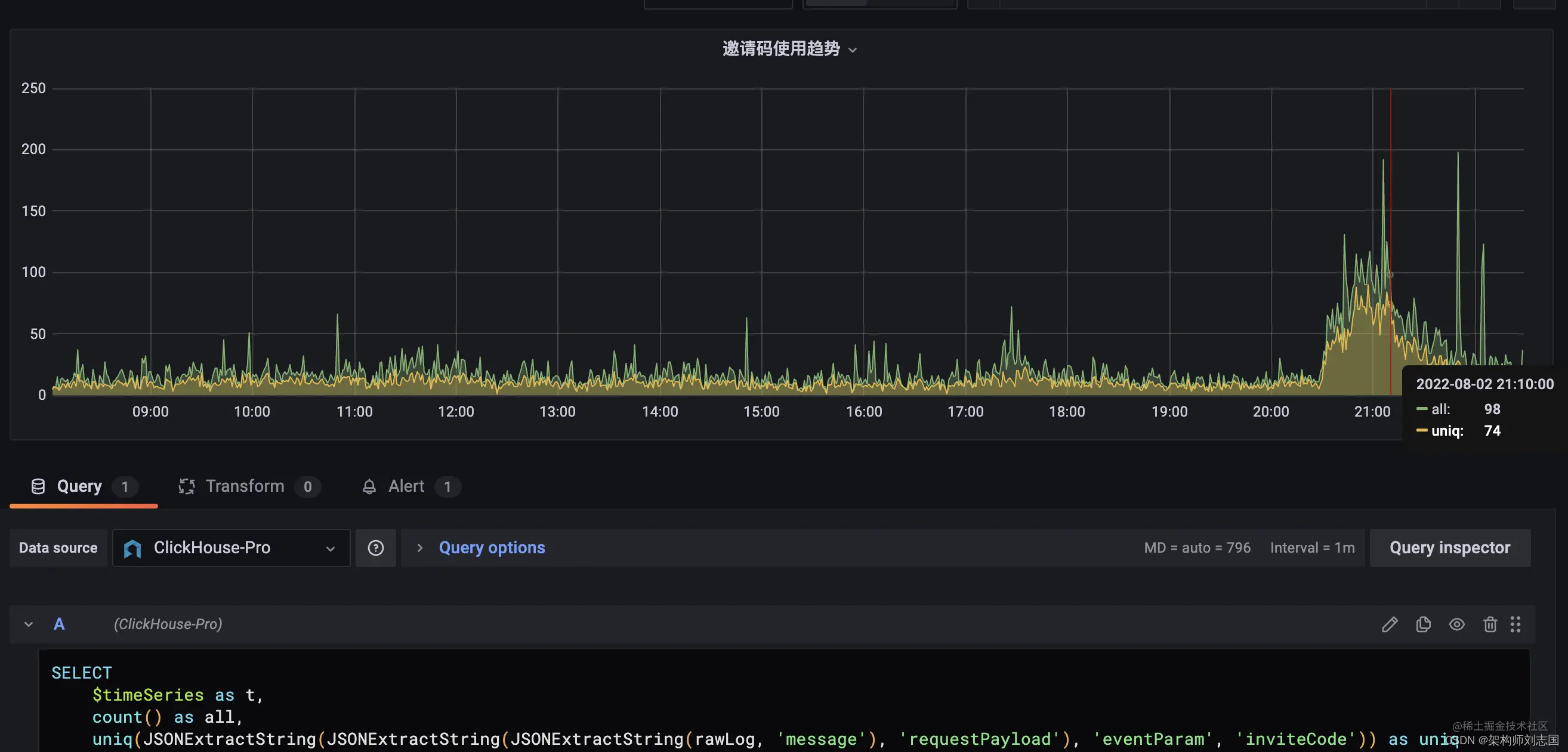
Task: Click the Alert bell icon
Action: pyautogui.click(x=369, y=486)
